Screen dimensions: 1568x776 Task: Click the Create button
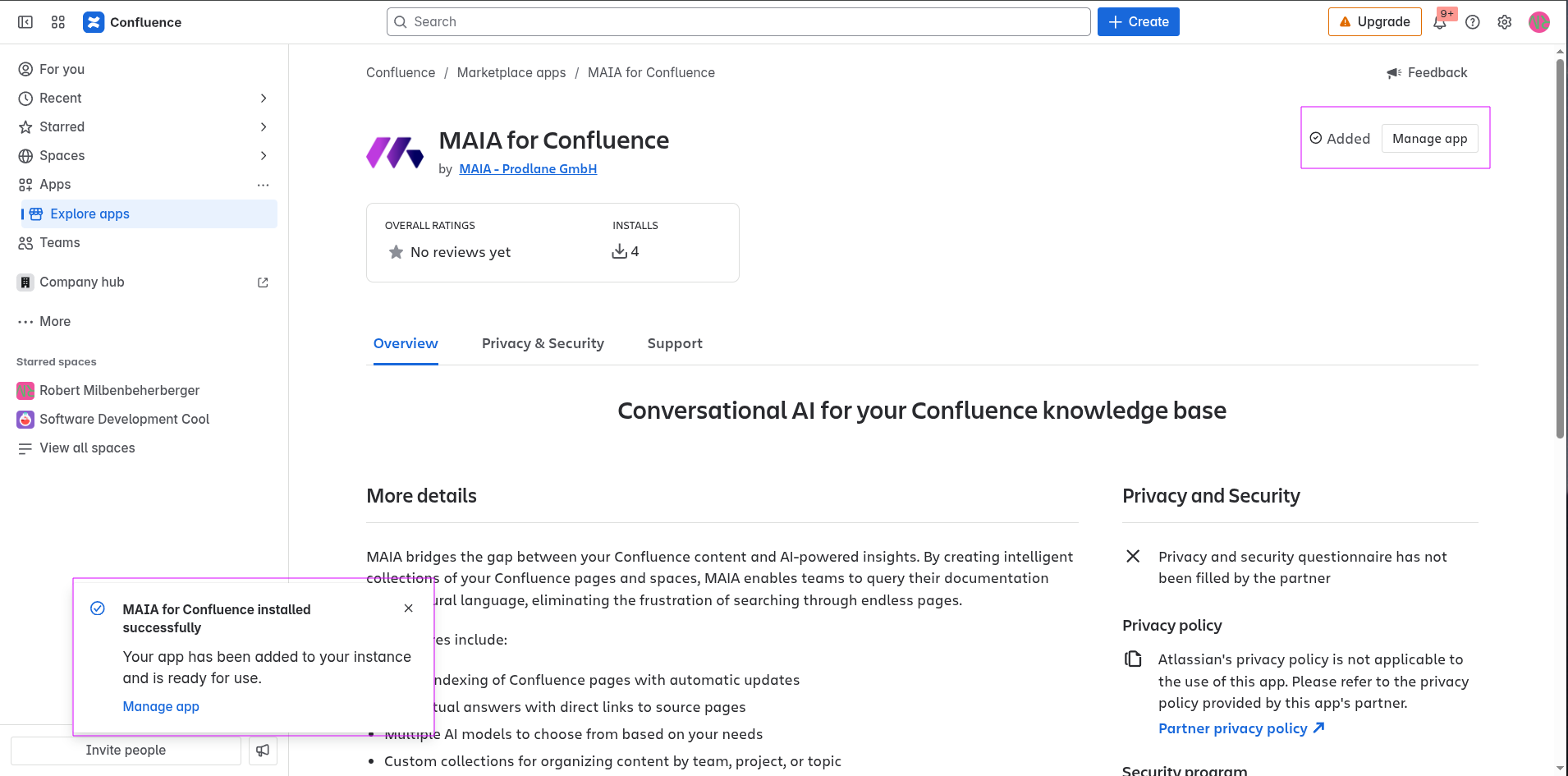tap(1138, 22)
